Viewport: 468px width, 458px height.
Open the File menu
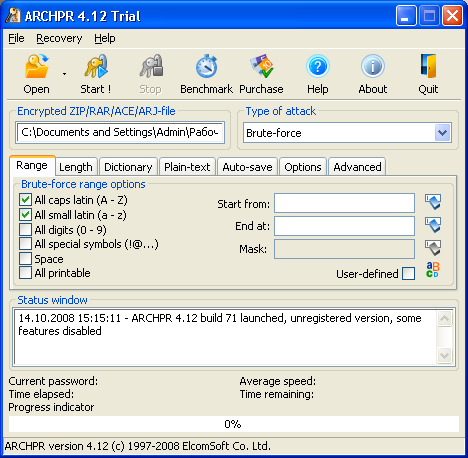click(16, 38)
